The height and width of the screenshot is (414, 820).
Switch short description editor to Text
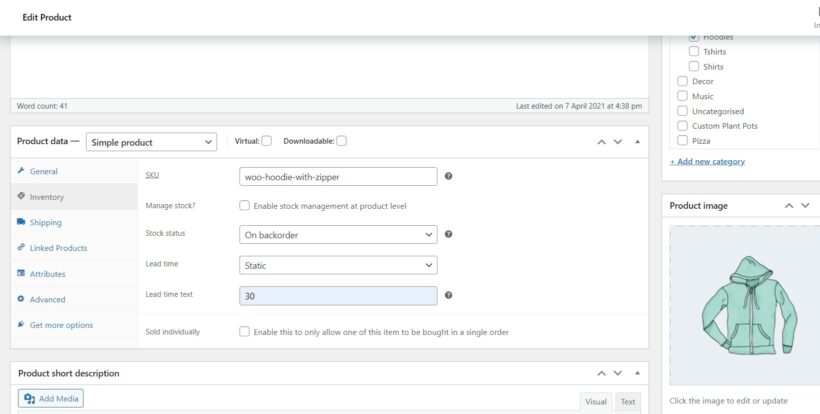(x=628, y=401)
